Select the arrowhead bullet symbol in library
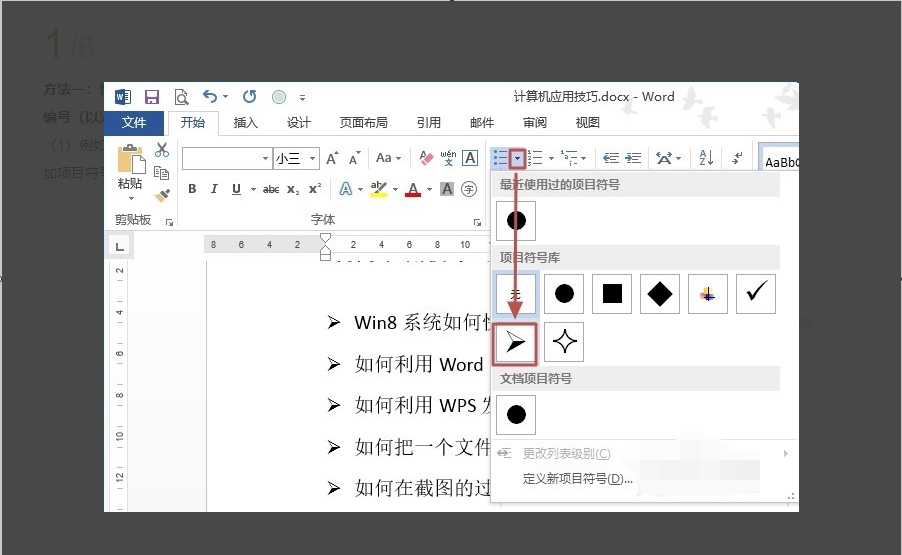This screenshot has height=555, width=902. 516,343
